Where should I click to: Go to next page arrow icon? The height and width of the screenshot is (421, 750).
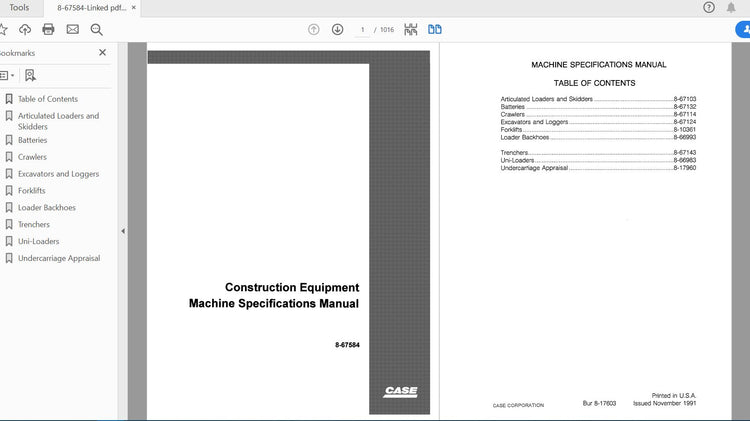tap(338, 29)
